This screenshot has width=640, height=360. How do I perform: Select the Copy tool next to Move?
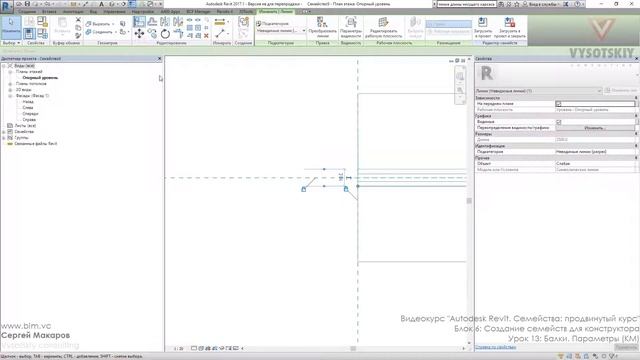click(152, 33)
